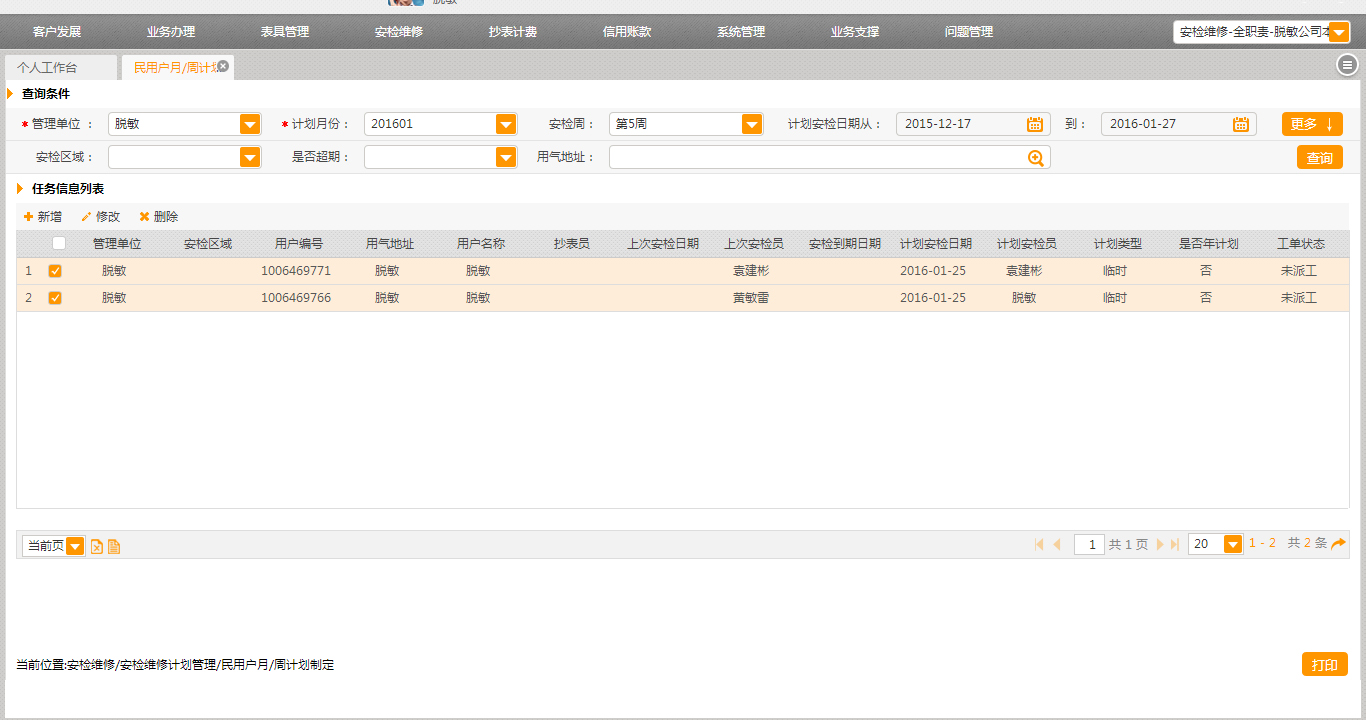Click the Excel export icon in the footer
Viewport: 1366px width, 720px height.
click(97, 546)
